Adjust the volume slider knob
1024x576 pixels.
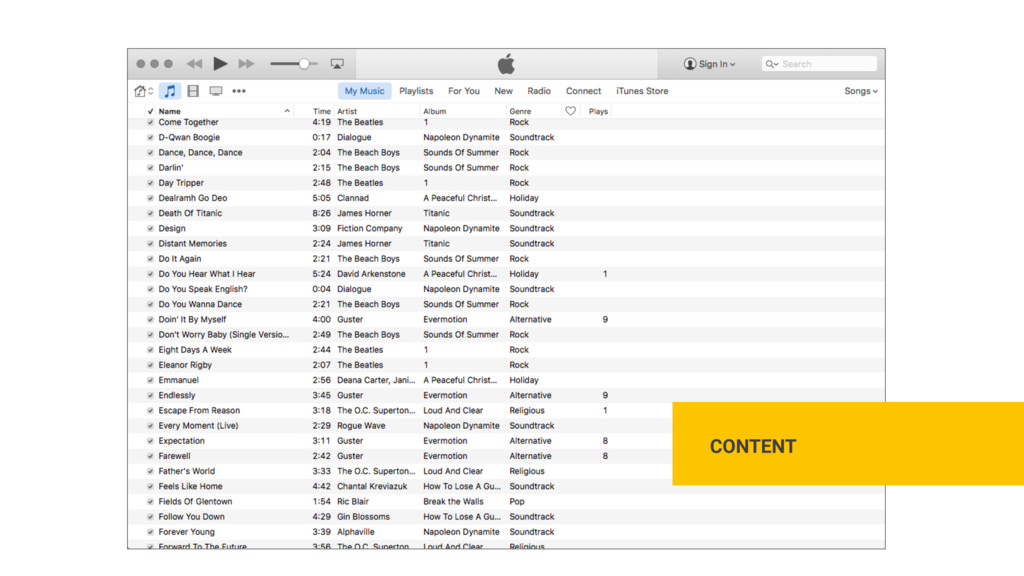point(304,64)
